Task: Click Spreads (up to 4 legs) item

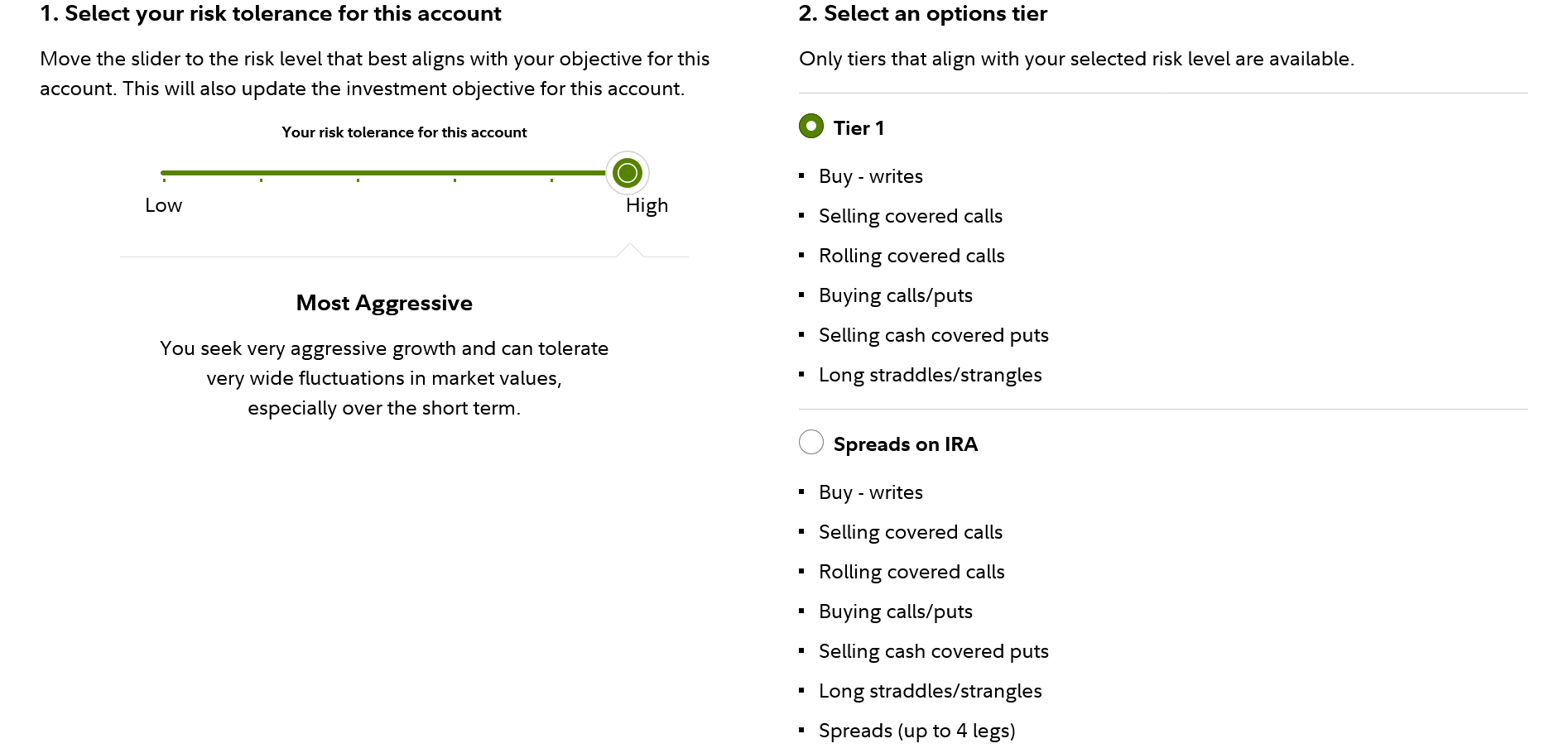Action: click(916, 731)
